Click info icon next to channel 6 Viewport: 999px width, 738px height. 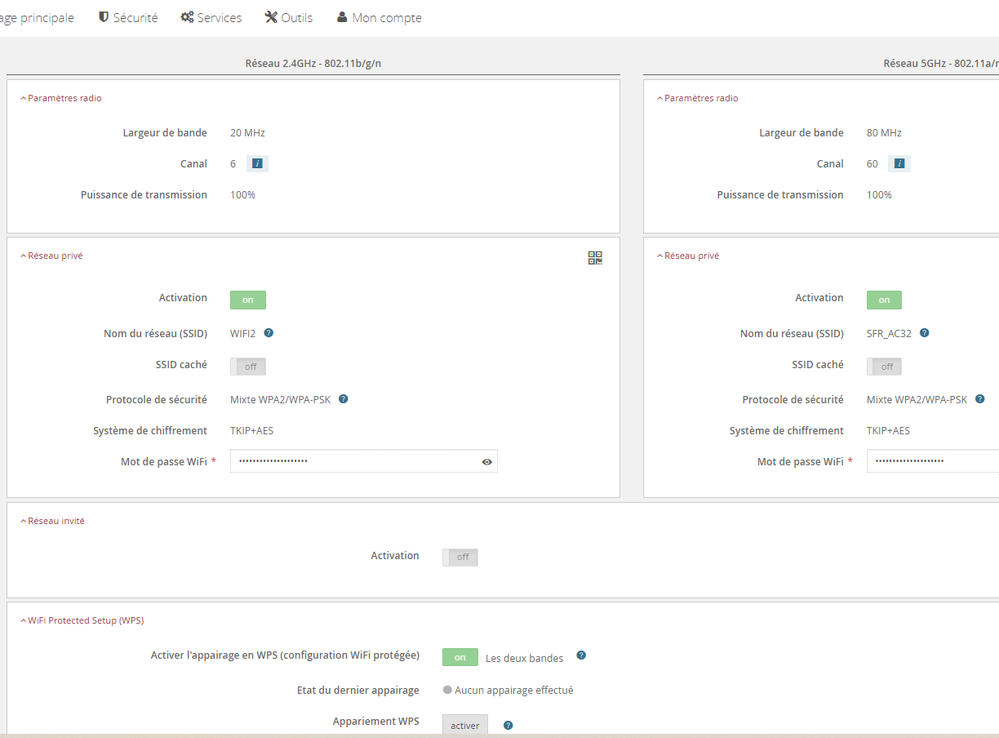pos(257,164)
